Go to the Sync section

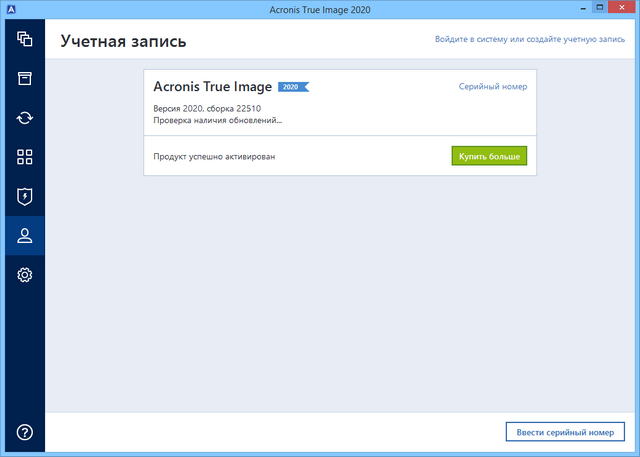[25, 118]
